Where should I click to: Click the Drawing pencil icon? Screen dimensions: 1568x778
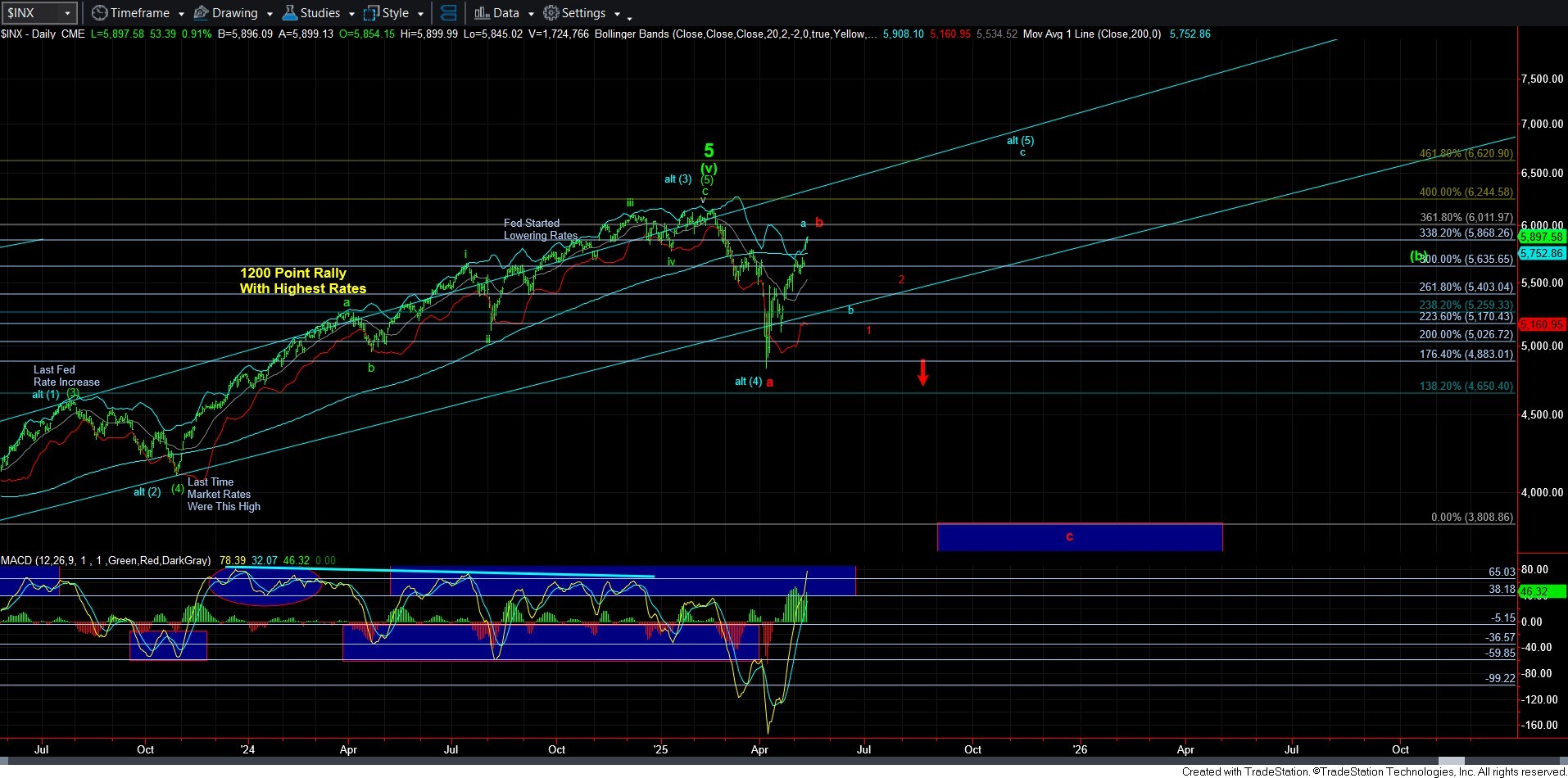coord(201,13)
